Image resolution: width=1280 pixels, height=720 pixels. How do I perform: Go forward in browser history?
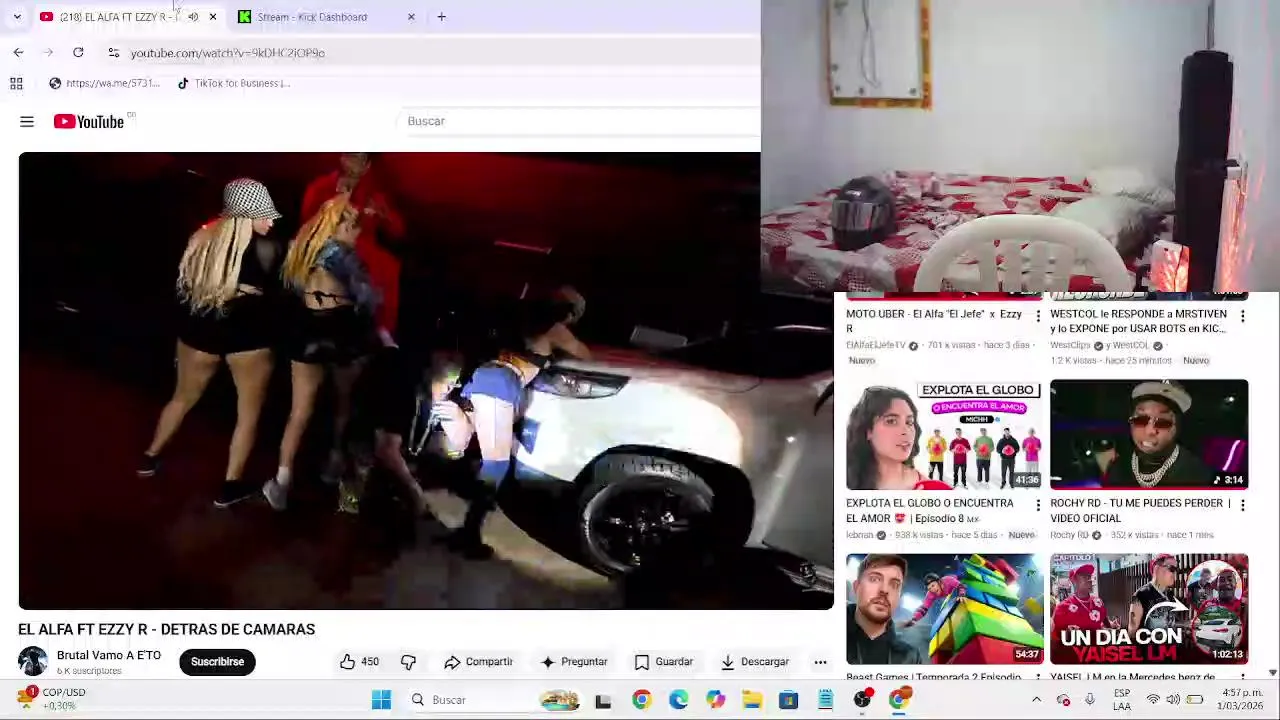click(47, 53)
